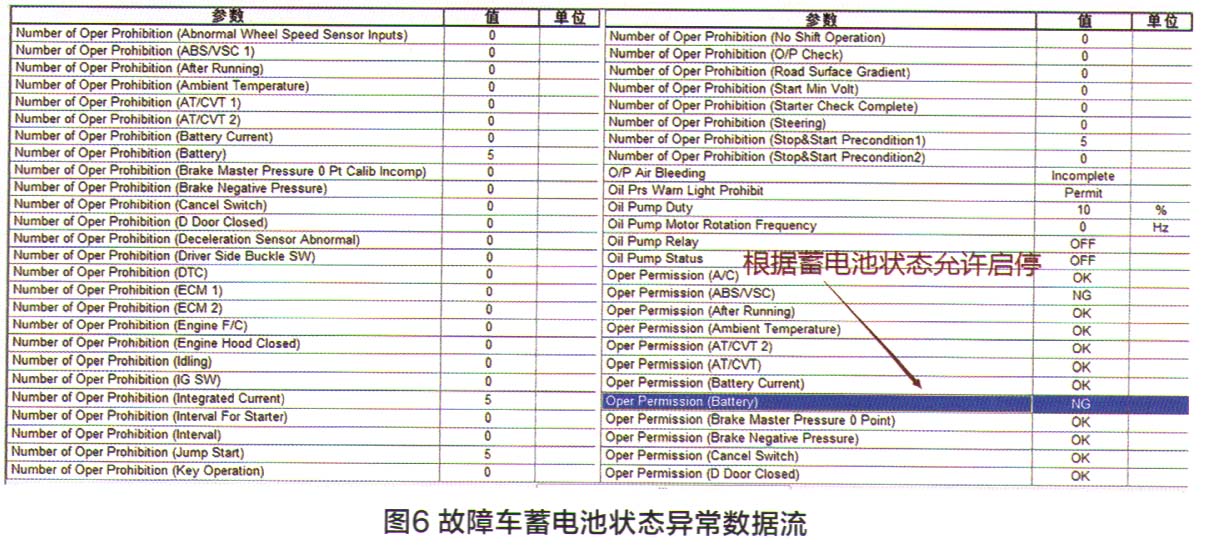Screen dimensions: 1209x556
Task: Select NG value of Oper Permission (Battery)
Action: 1081,405
